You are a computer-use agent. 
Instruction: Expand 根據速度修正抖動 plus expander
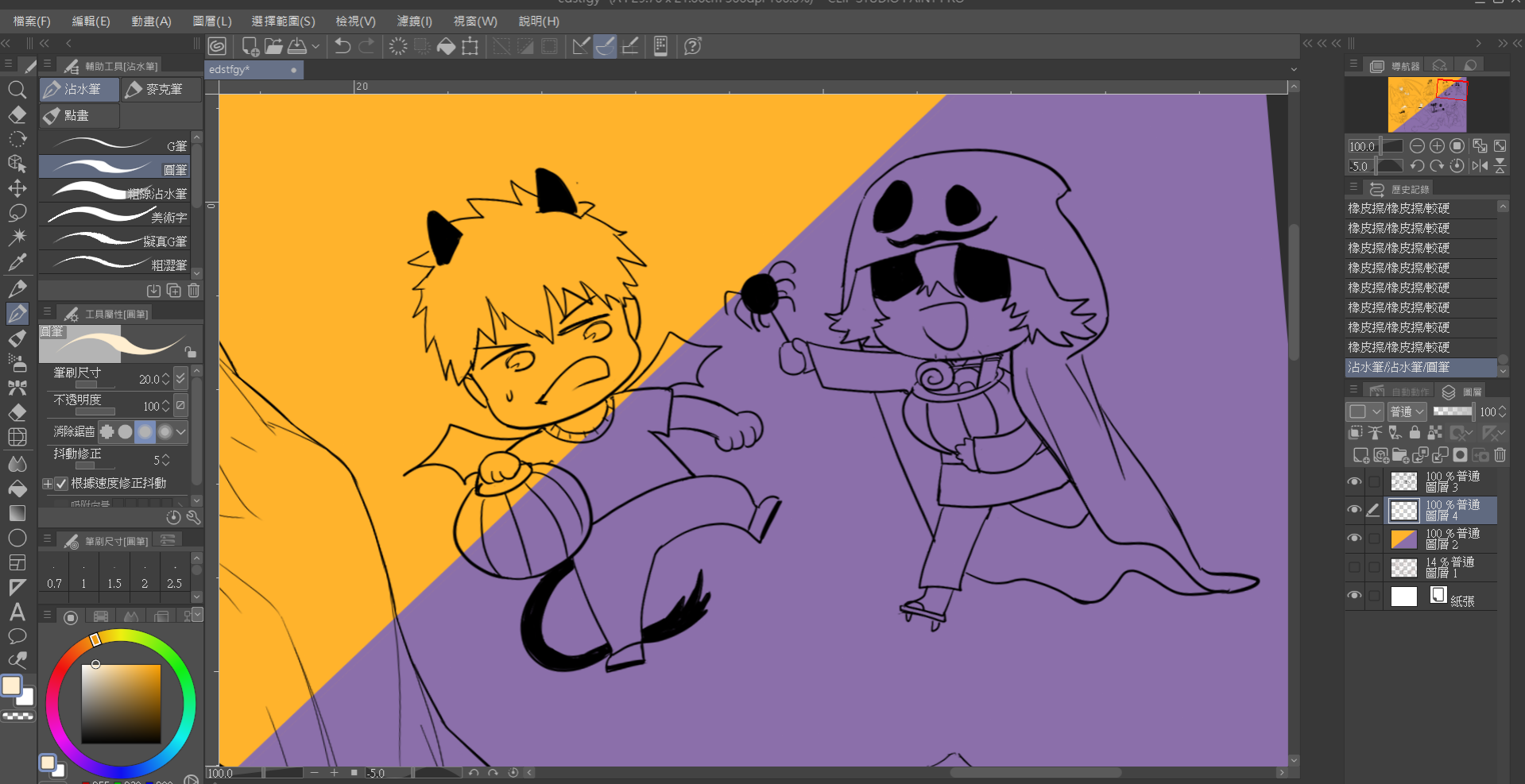tap(47, 483)
